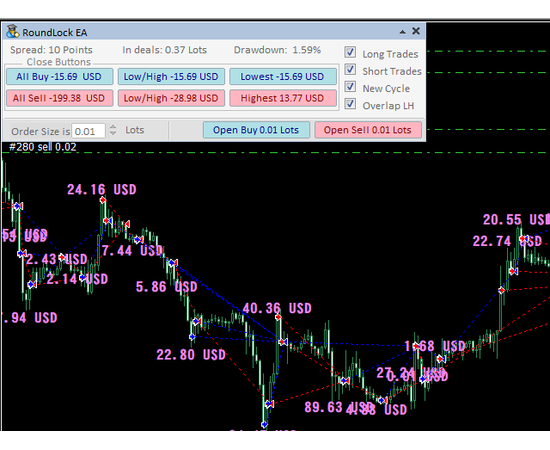Click the 7.44 USD profit label

132,251
